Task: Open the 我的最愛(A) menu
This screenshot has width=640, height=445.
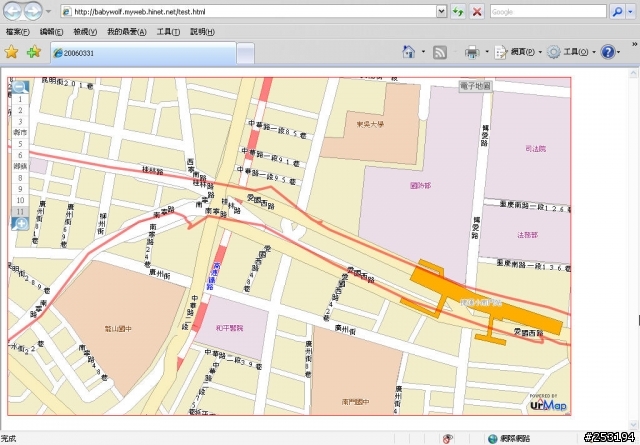Action: [x=127, y=31]
